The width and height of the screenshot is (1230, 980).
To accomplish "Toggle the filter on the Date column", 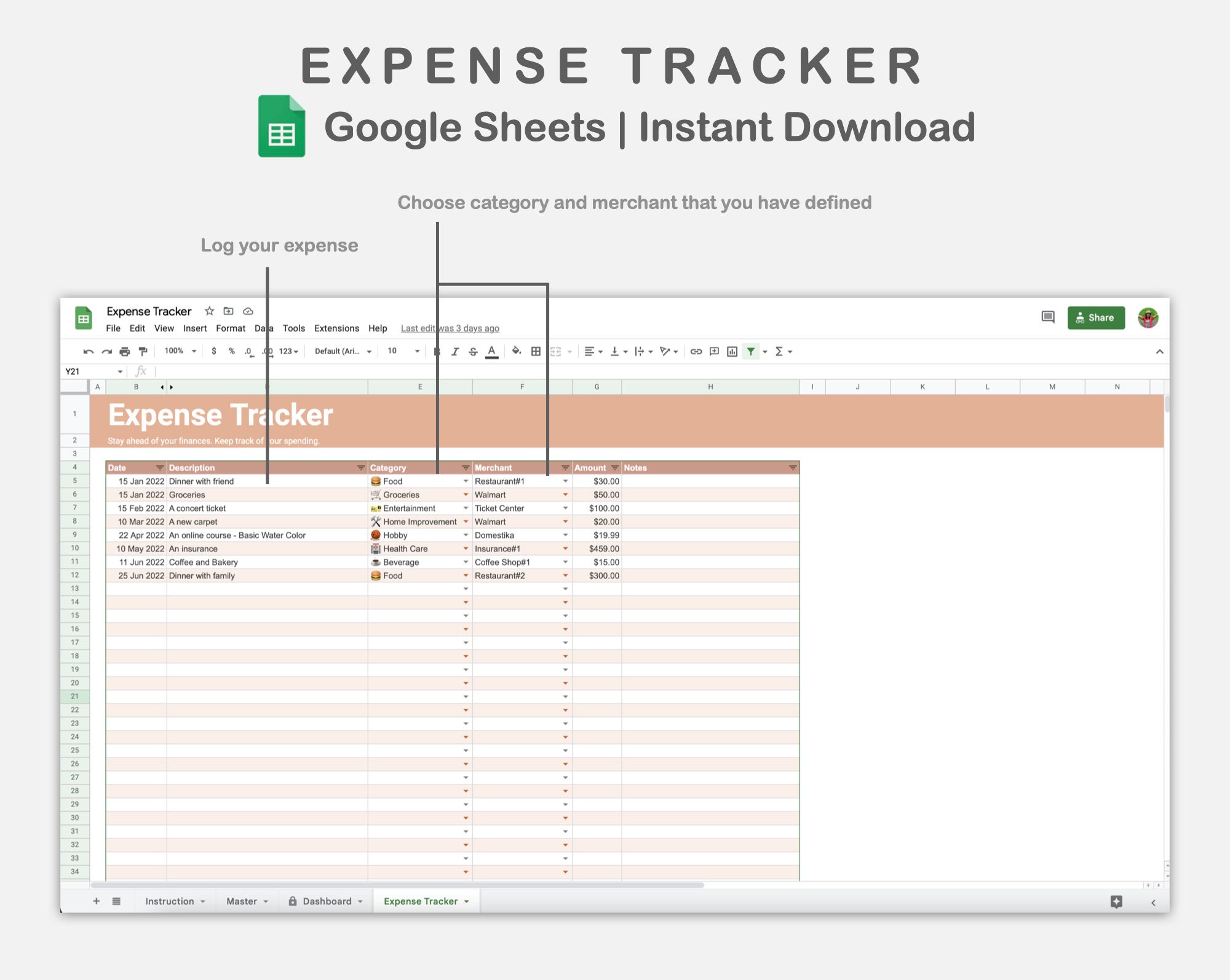I will coord(158,468).
